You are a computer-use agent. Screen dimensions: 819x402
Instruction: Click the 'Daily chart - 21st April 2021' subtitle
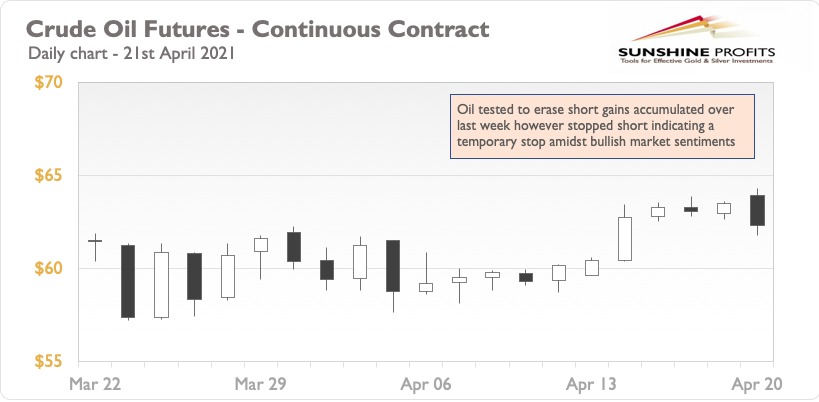[x=132, y=53]
